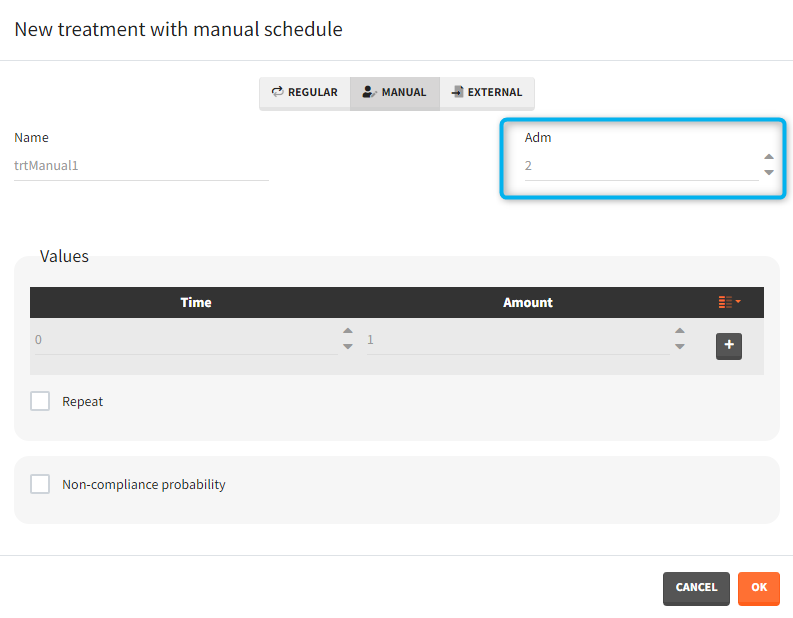Click the Time column header
The height and width of the screenshot is (618, 793).
[x=196, y=302]
